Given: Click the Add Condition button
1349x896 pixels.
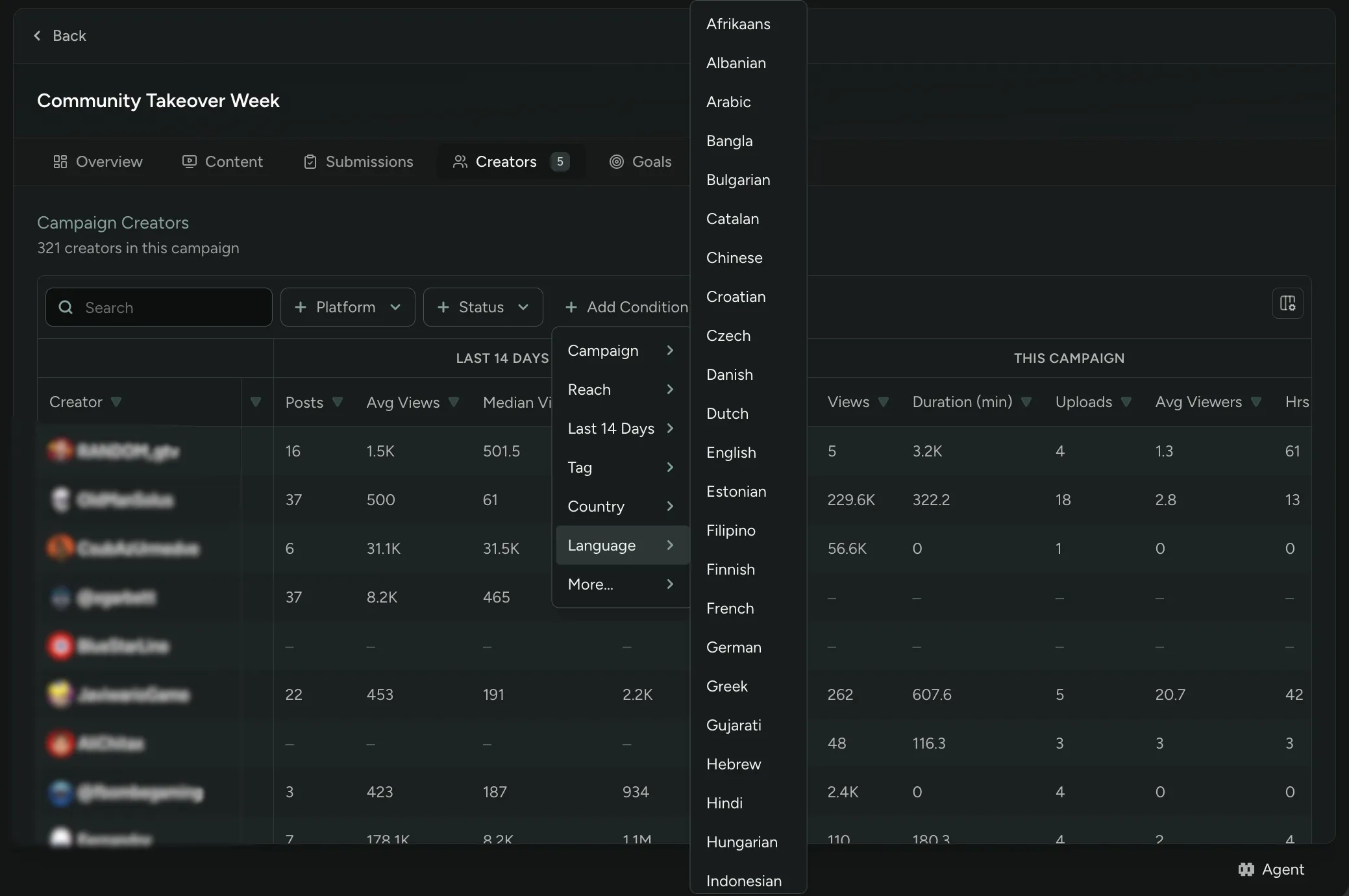Looking at the screenshot, I should click(626, 307).
